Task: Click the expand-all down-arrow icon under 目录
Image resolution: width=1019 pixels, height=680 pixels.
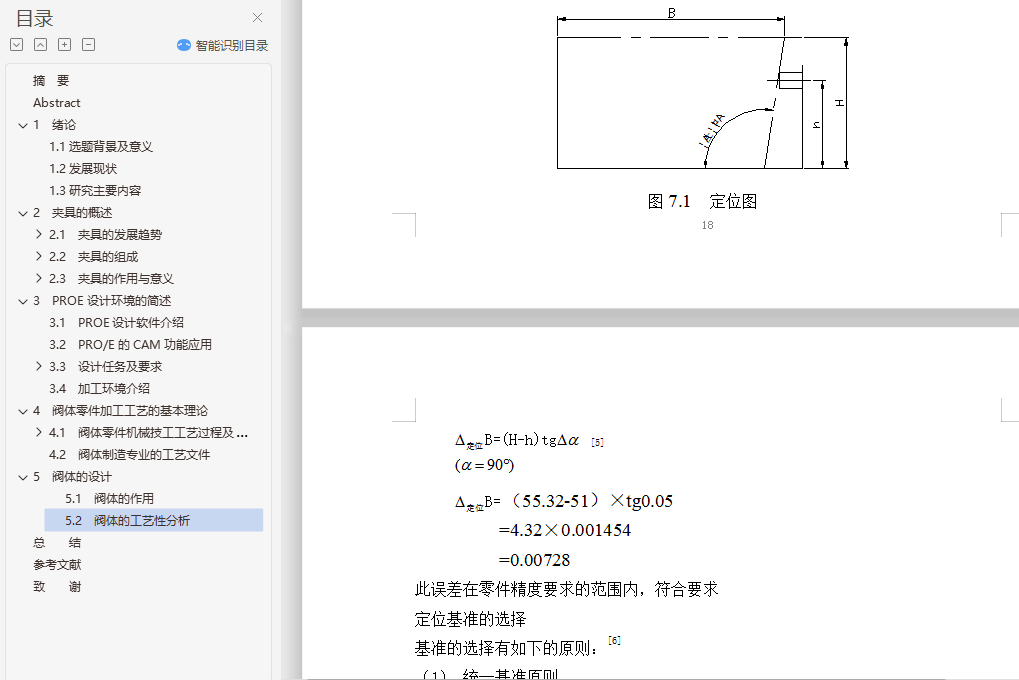Action: point(17,44)
